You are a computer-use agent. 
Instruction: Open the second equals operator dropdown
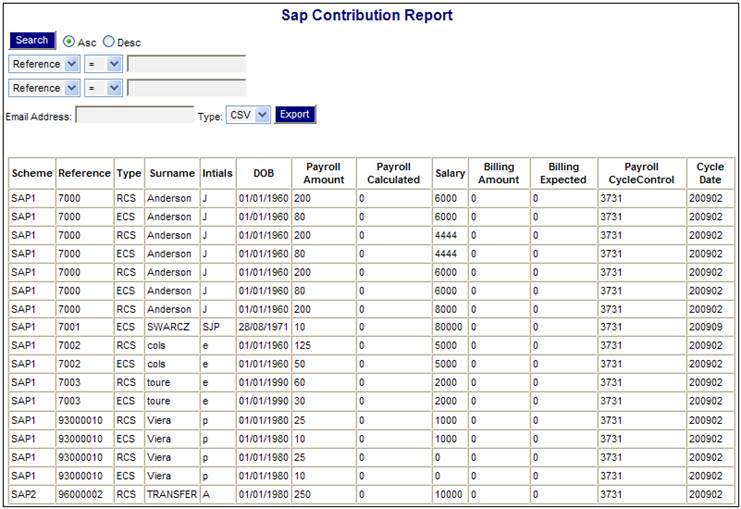pos(101,88)
